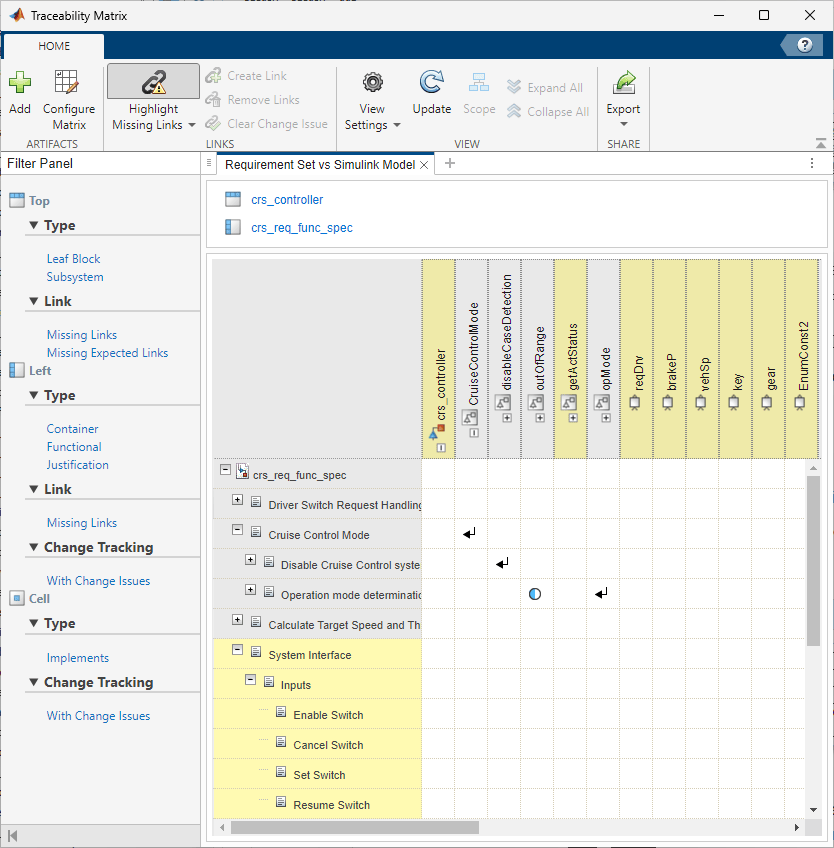This screenshot has width=834, height=848.
Task: Collapse the ribbon toolstrip arrow
Action: (x=820, y=143)
